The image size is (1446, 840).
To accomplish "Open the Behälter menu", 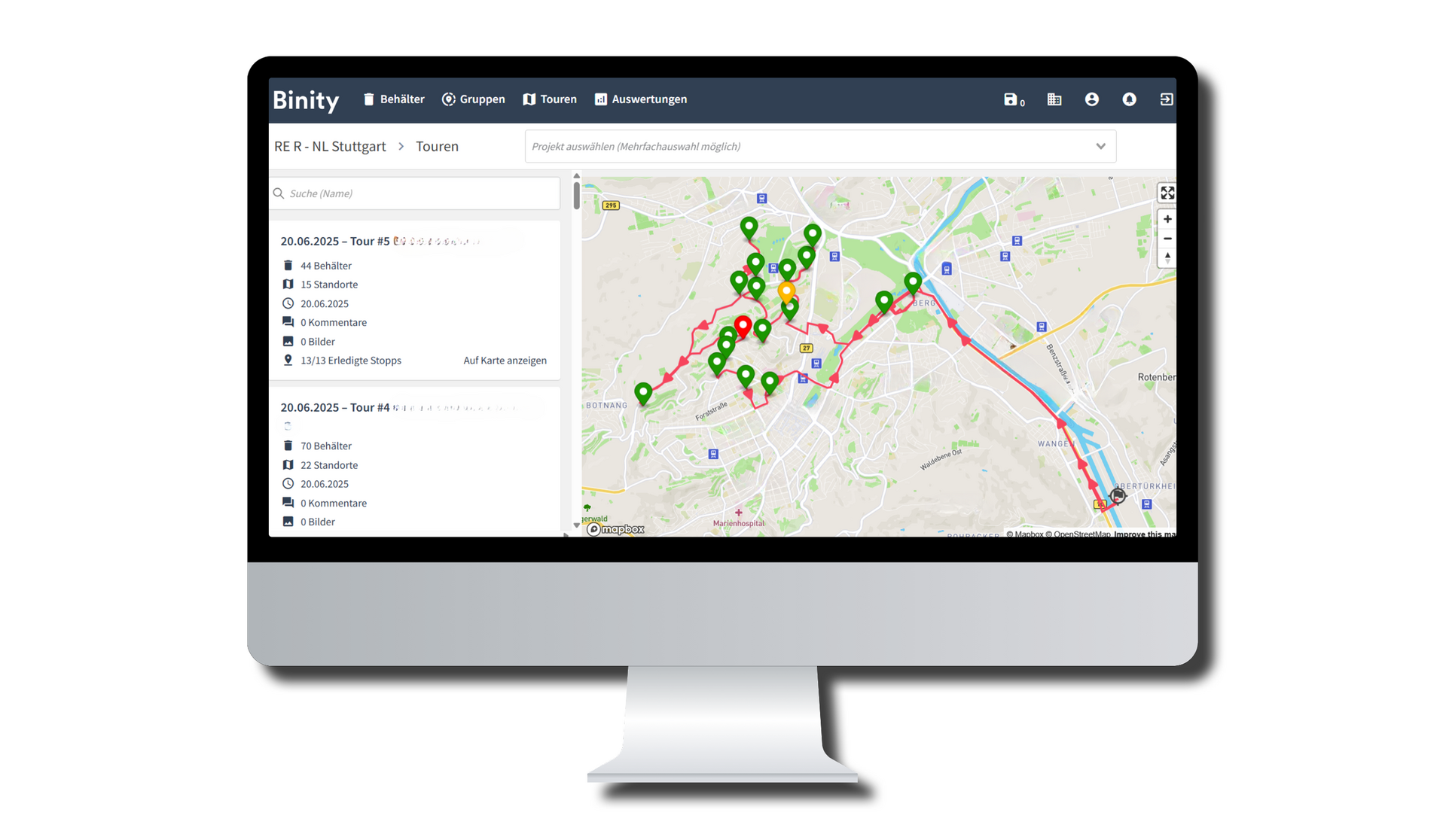I will (394, 99).
